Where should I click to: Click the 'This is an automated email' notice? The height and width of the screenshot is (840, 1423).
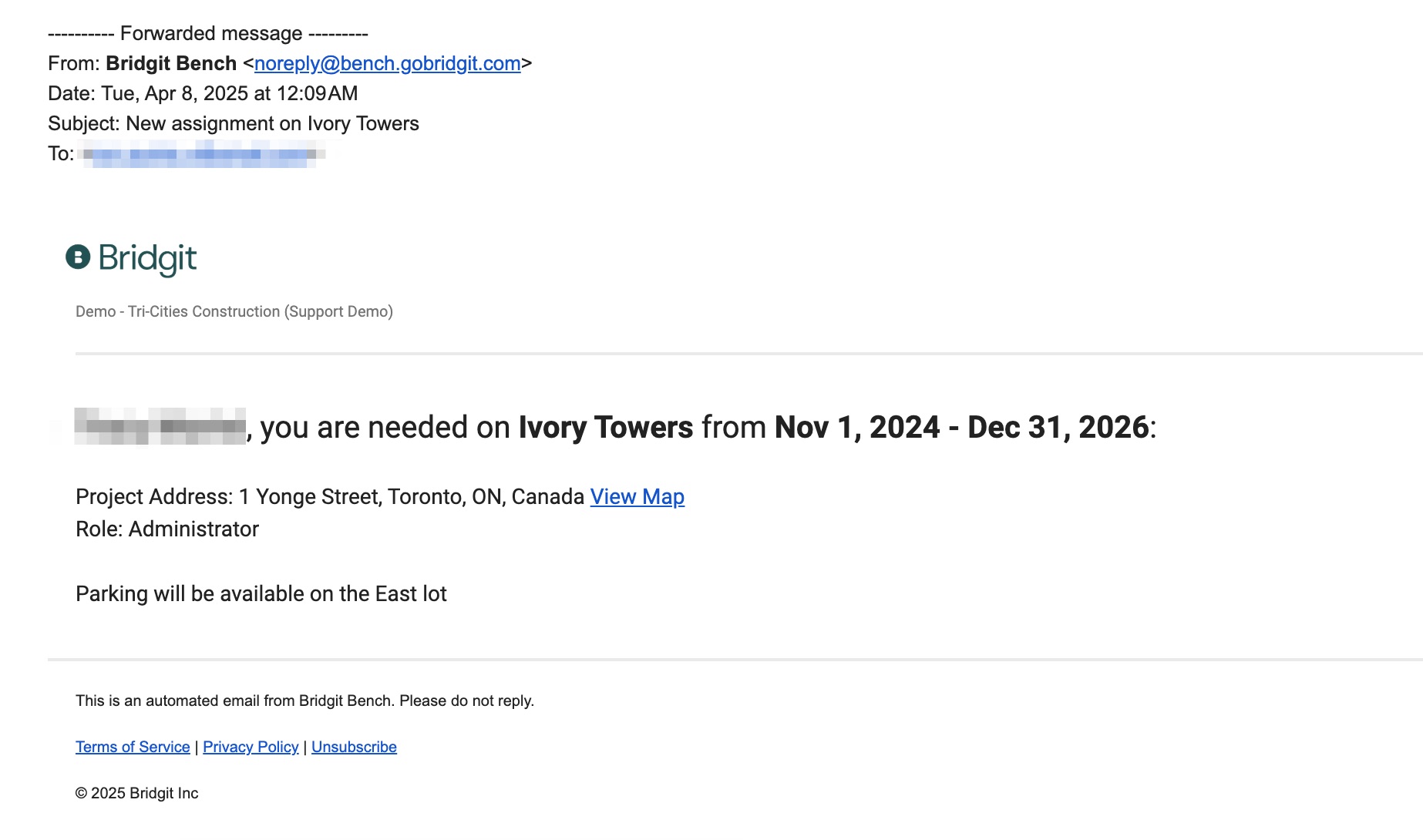(x=304, y=701)
